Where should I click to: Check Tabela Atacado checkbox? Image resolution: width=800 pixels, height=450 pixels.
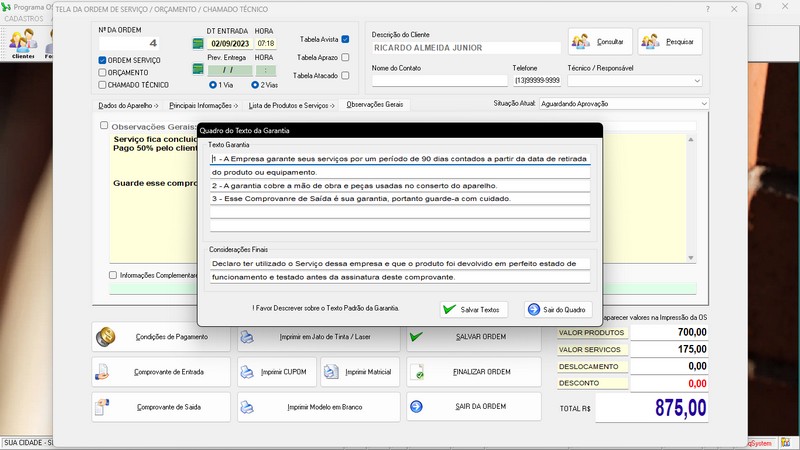pos(345,76)
